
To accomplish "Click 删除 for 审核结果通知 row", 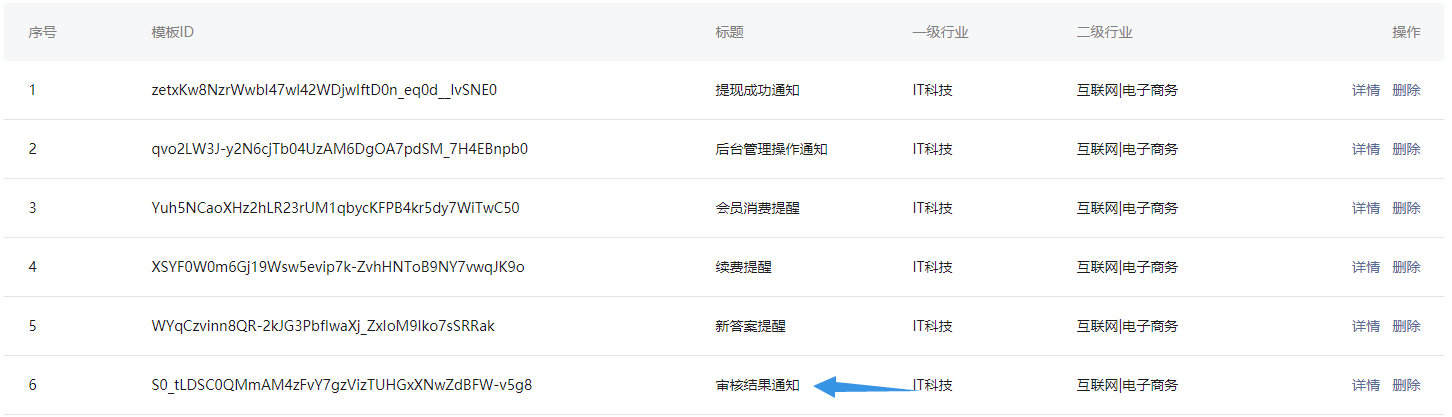I will [1405, 385].
